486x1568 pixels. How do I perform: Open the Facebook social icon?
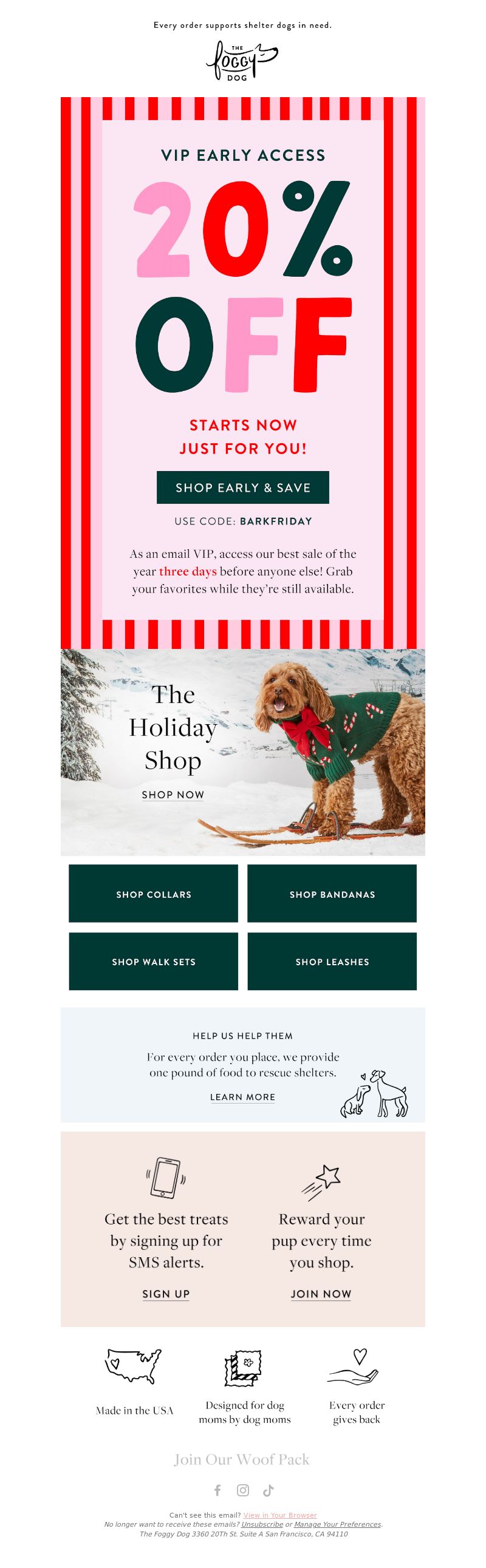(x=217, y=1490)
